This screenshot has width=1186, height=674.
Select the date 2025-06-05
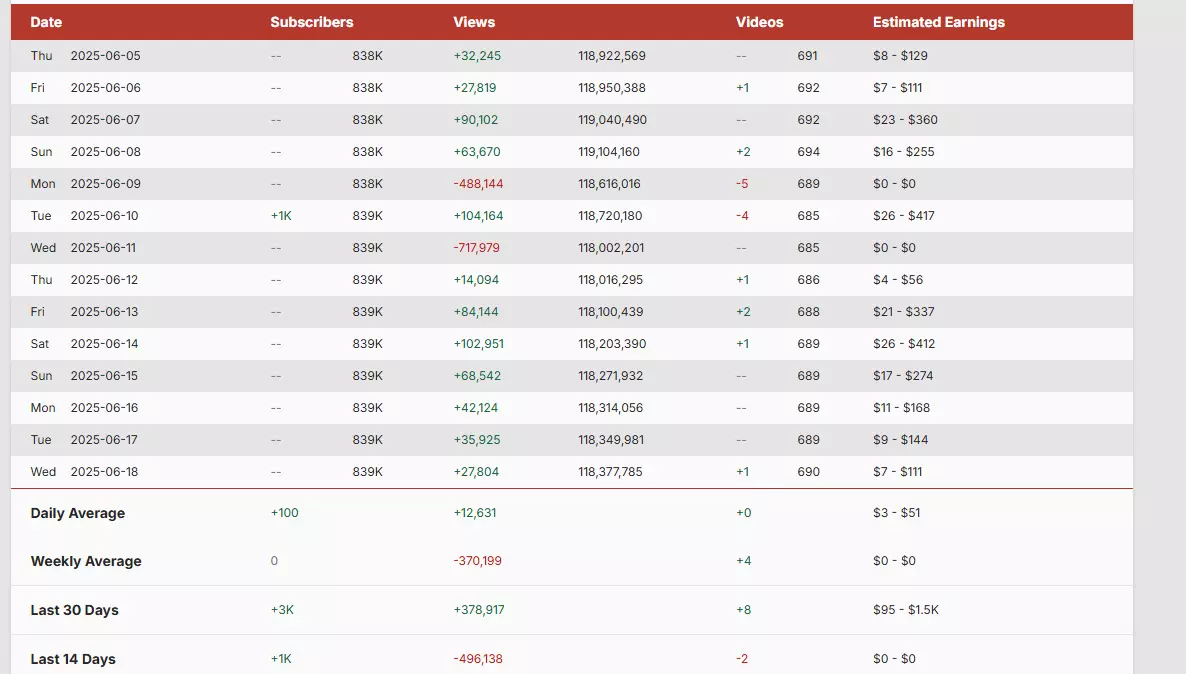(x=105, y=56)
